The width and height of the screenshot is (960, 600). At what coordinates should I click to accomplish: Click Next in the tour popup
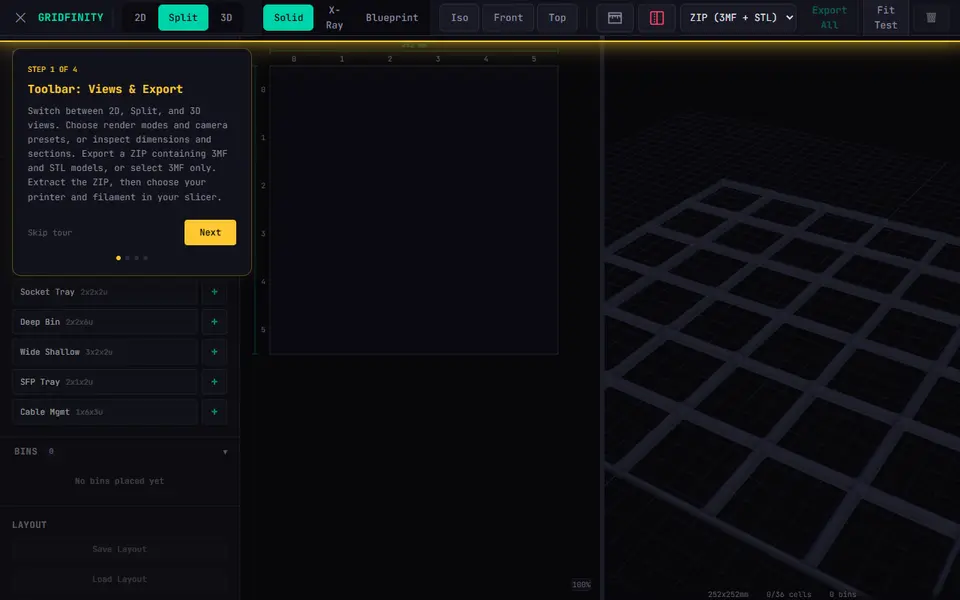(x=210, y=233)
